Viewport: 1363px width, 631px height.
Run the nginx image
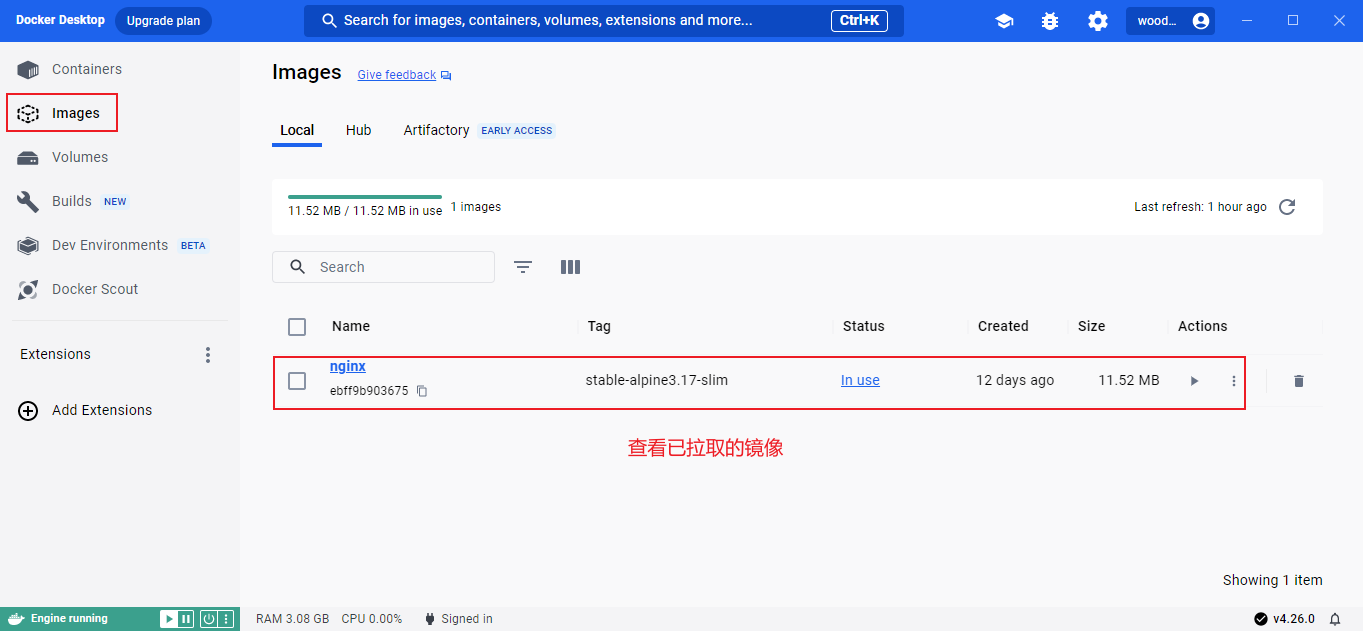[1194, 381]
